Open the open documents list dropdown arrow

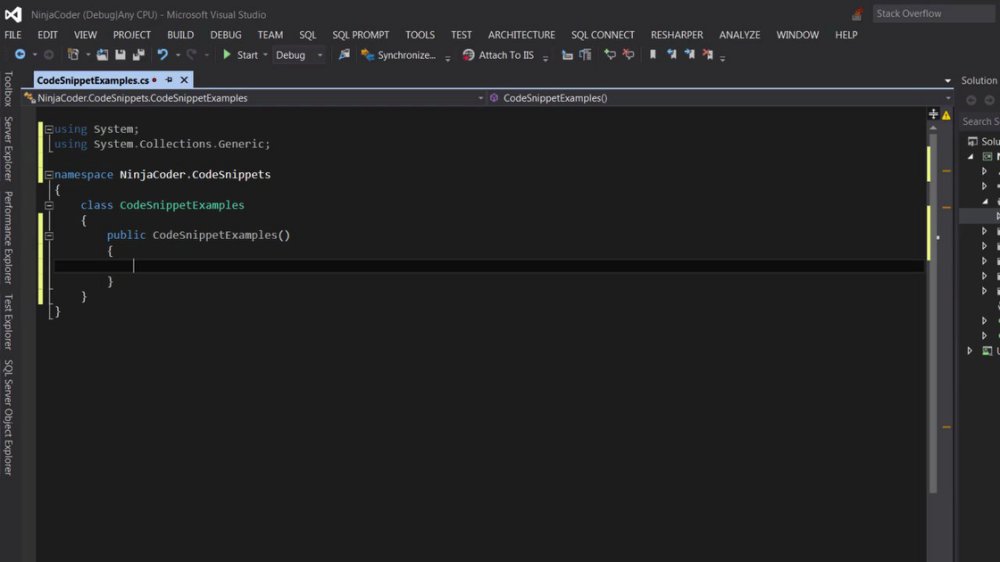pyautogui.click(x=948, y=81)
